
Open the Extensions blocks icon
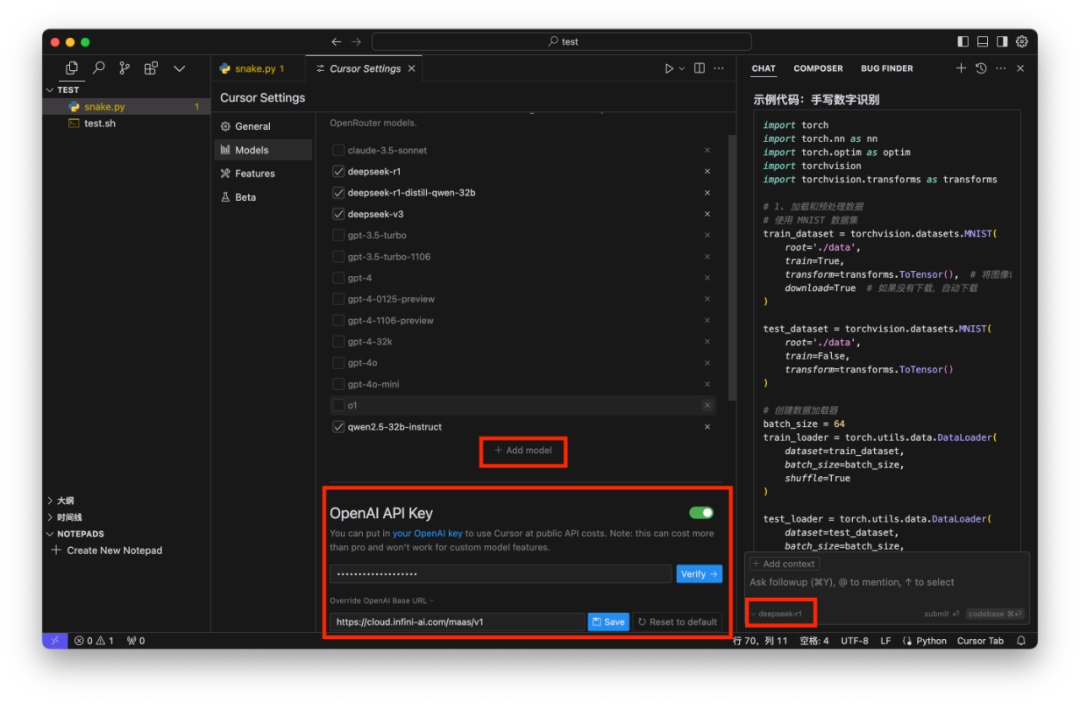tap(151, 68)
